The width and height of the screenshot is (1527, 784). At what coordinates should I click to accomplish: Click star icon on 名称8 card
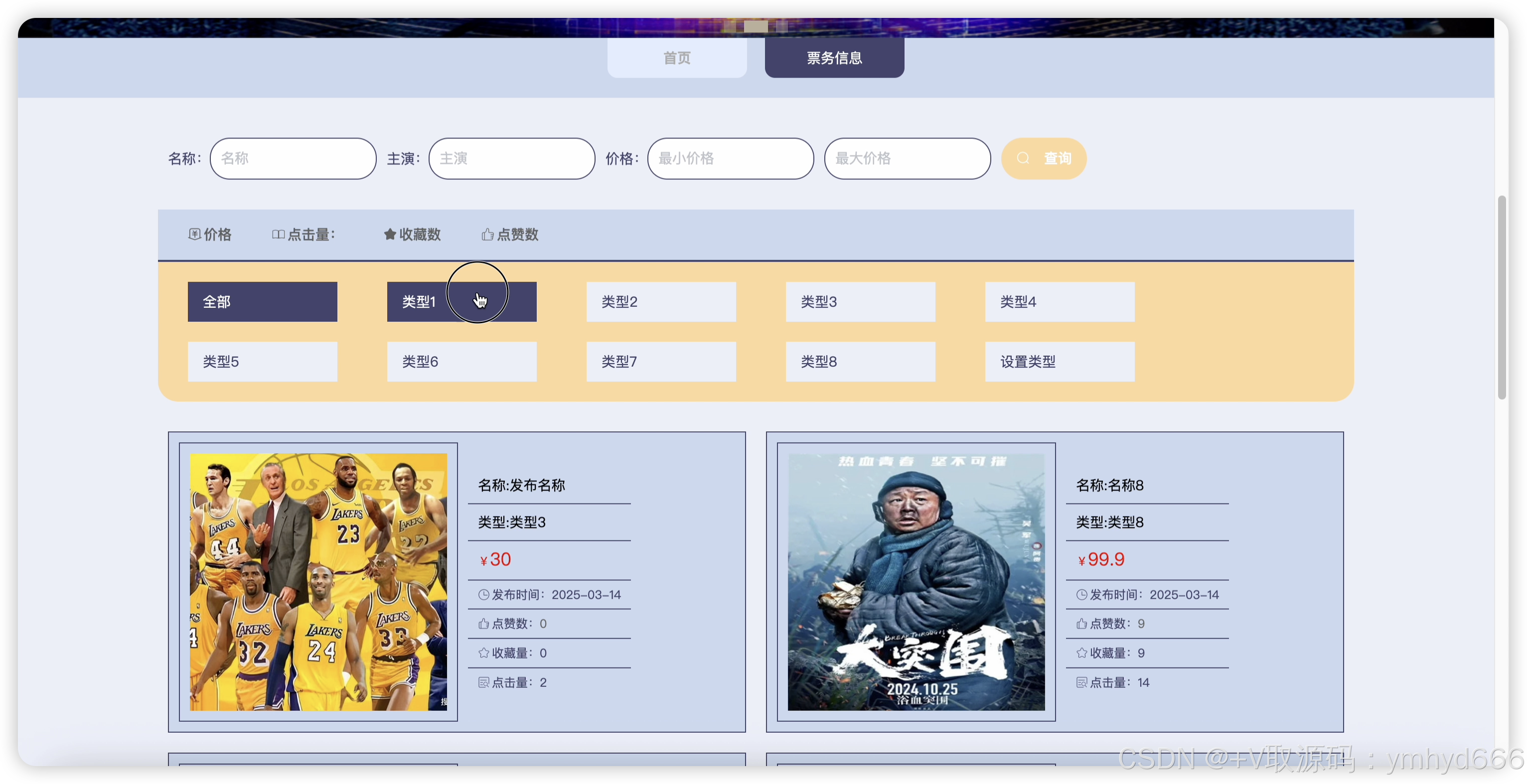pos(1082,653)
